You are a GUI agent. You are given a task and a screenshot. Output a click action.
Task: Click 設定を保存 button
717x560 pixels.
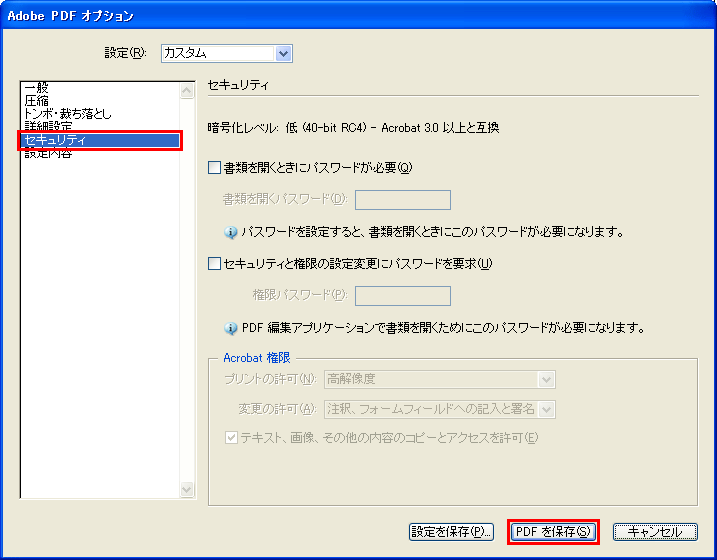451,532
